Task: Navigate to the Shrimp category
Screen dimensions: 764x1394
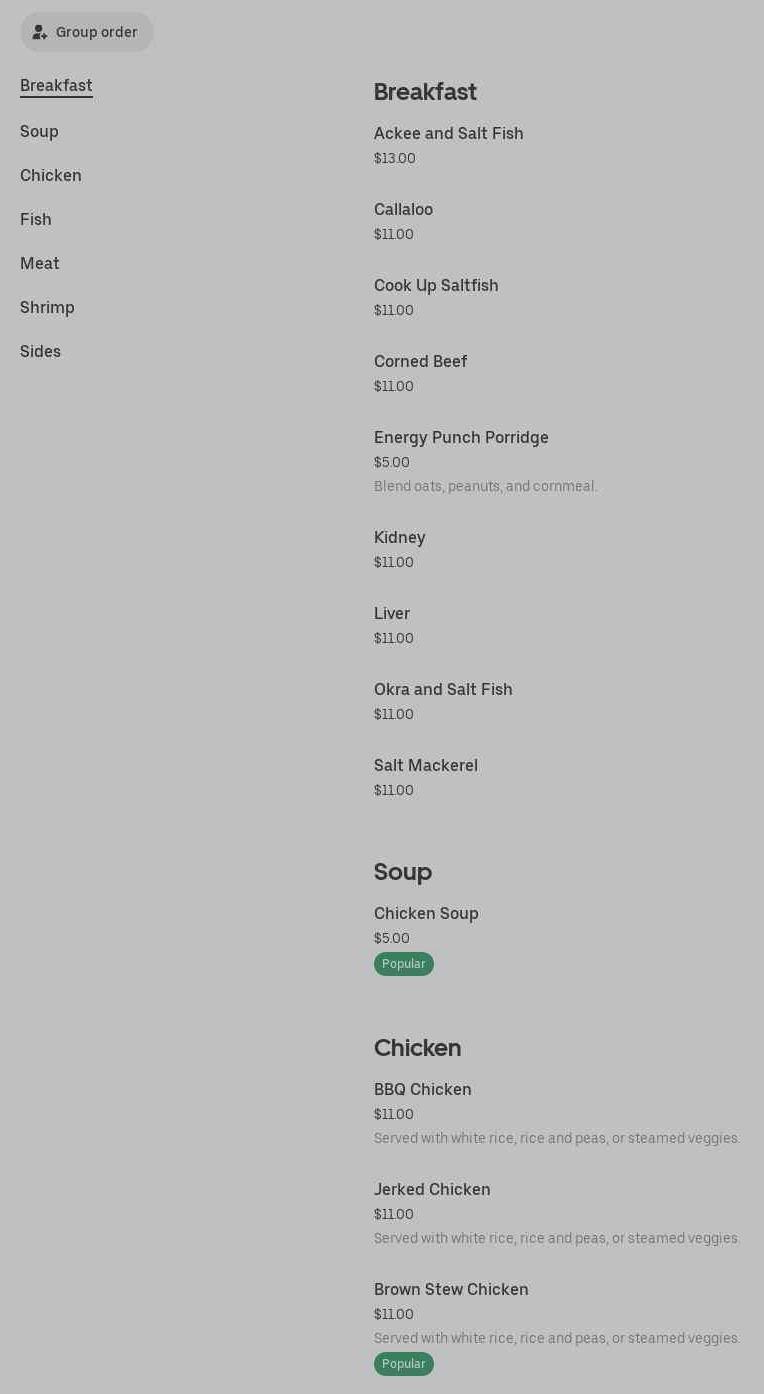Action: [47, 308]
